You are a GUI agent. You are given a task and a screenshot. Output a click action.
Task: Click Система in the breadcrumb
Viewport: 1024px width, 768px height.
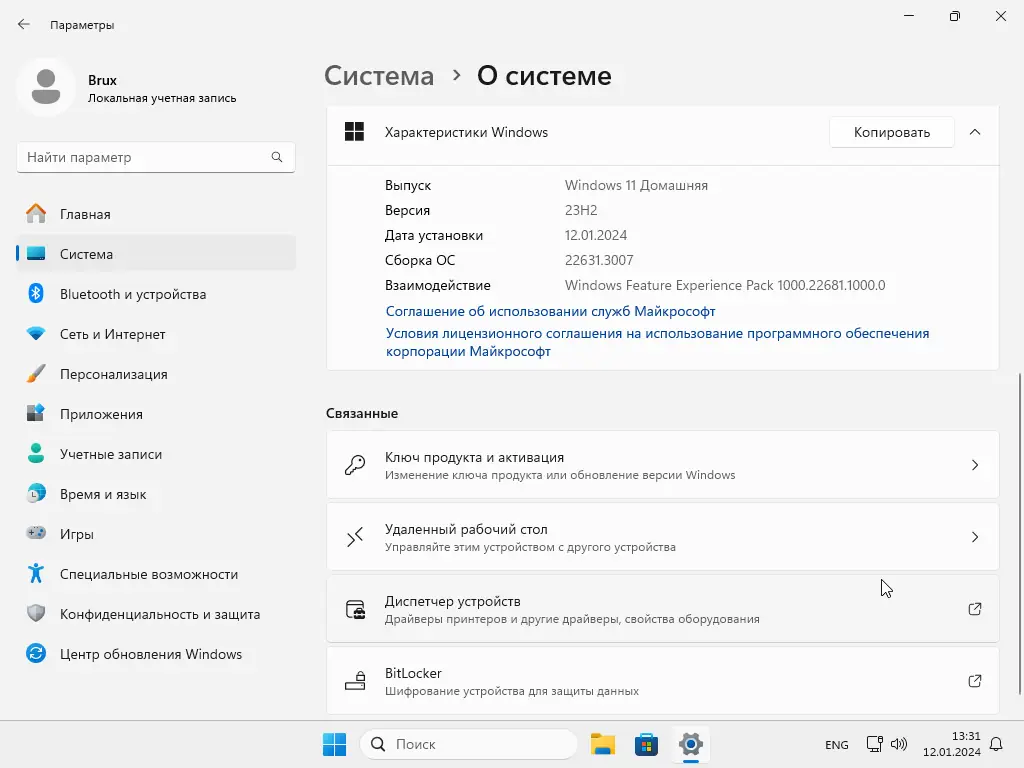(x=379, y=76)
